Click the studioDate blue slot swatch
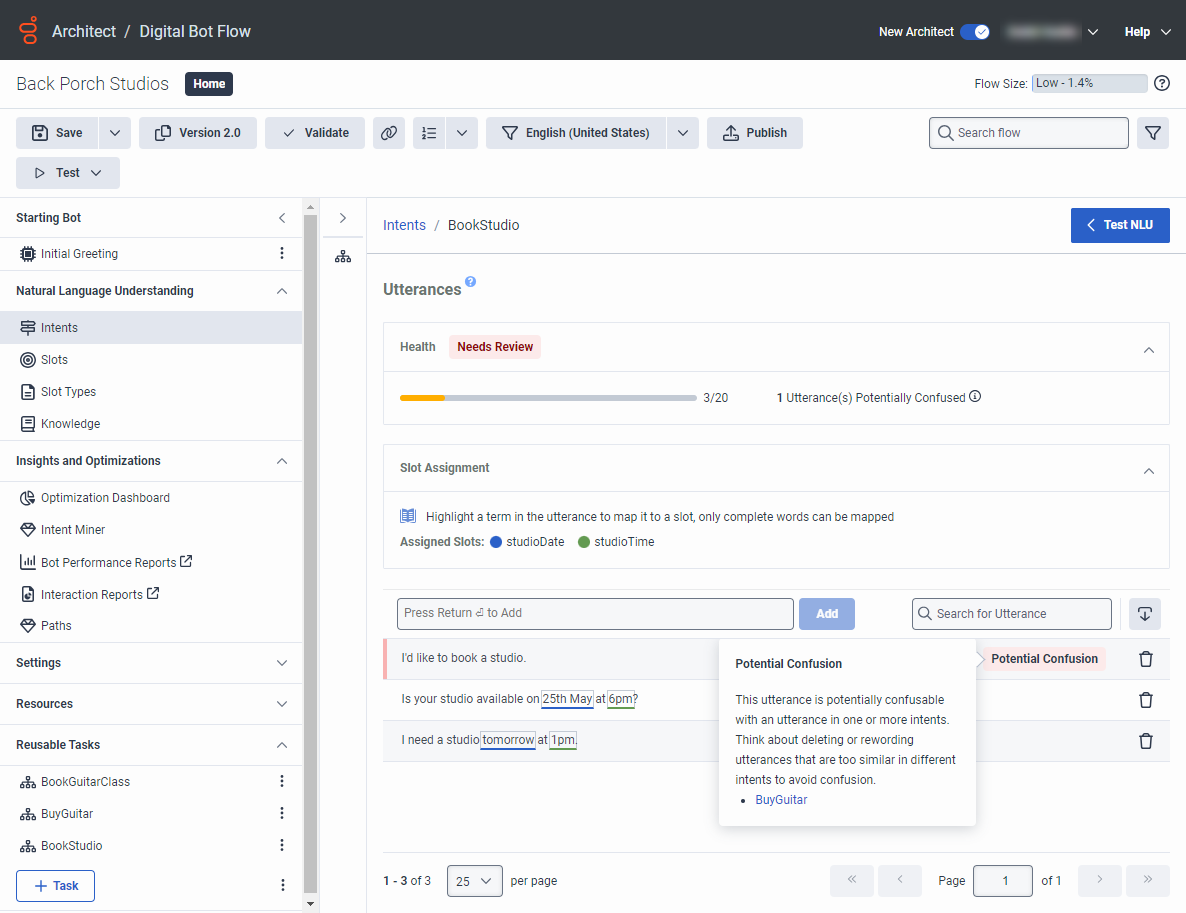 [496, 542]
